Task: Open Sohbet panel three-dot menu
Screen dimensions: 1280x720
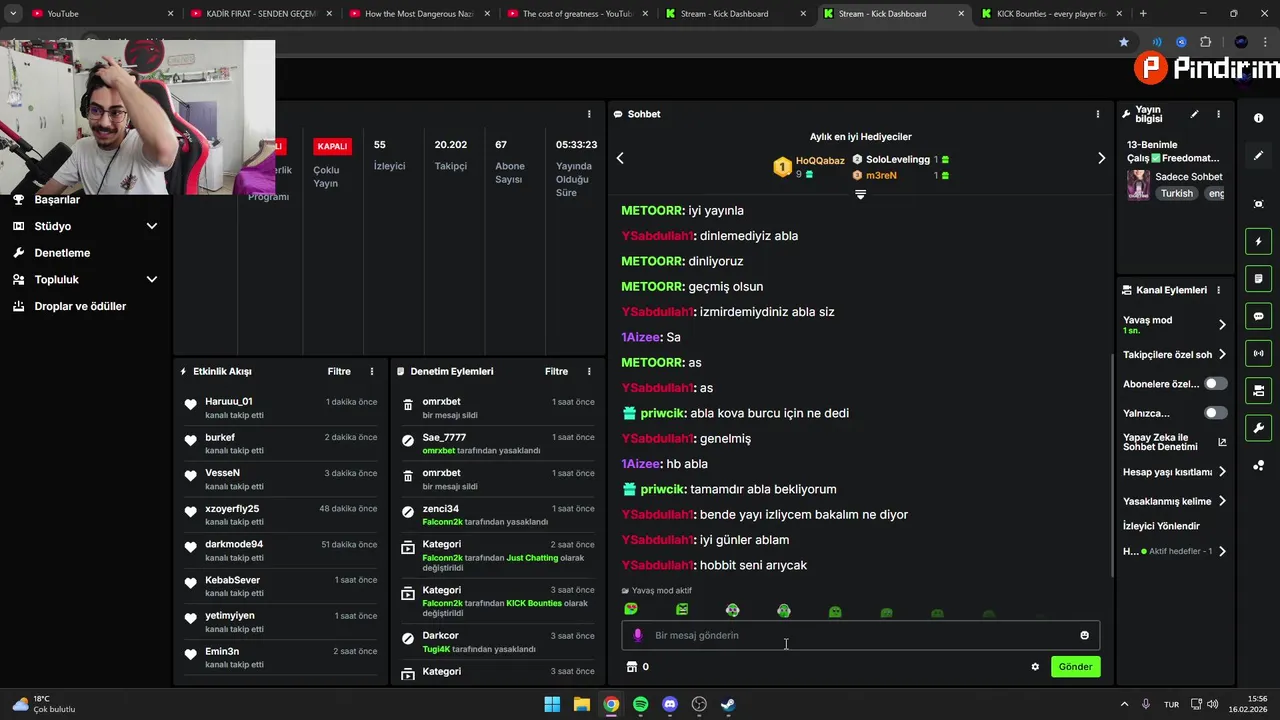Action: click(1098, 114)
